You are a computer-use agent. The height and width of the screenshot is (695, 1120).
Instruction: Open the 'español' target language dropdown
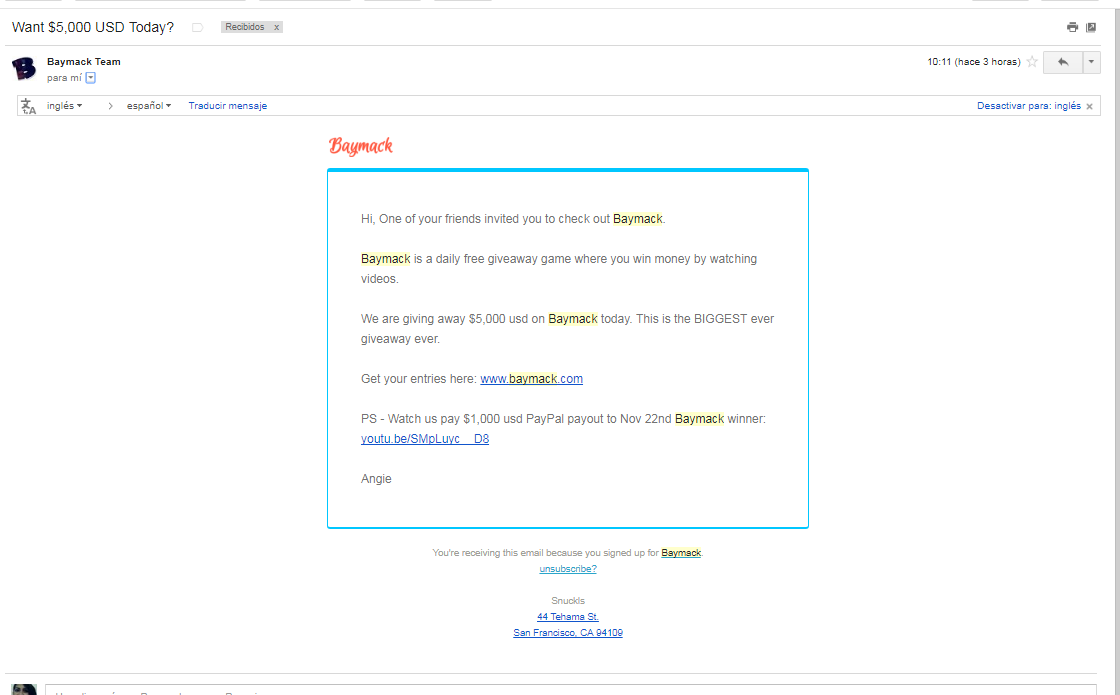(149, 106)
